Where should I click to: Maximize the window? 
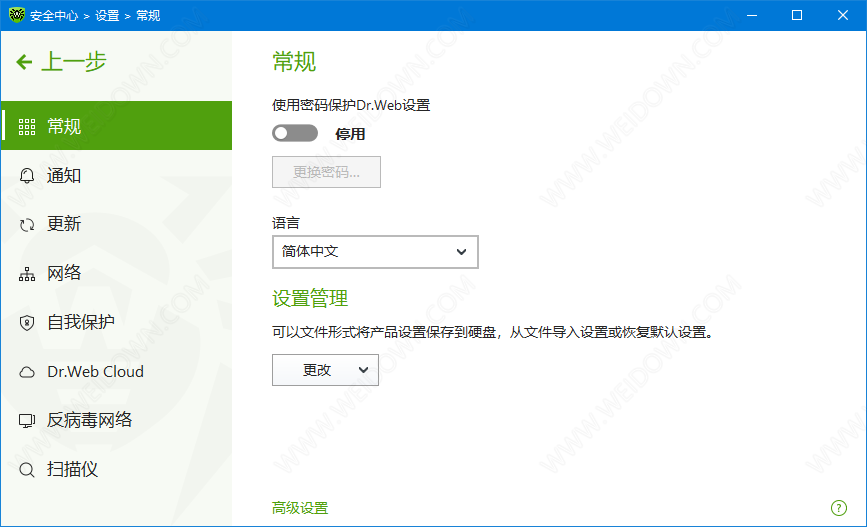[797, 15]
